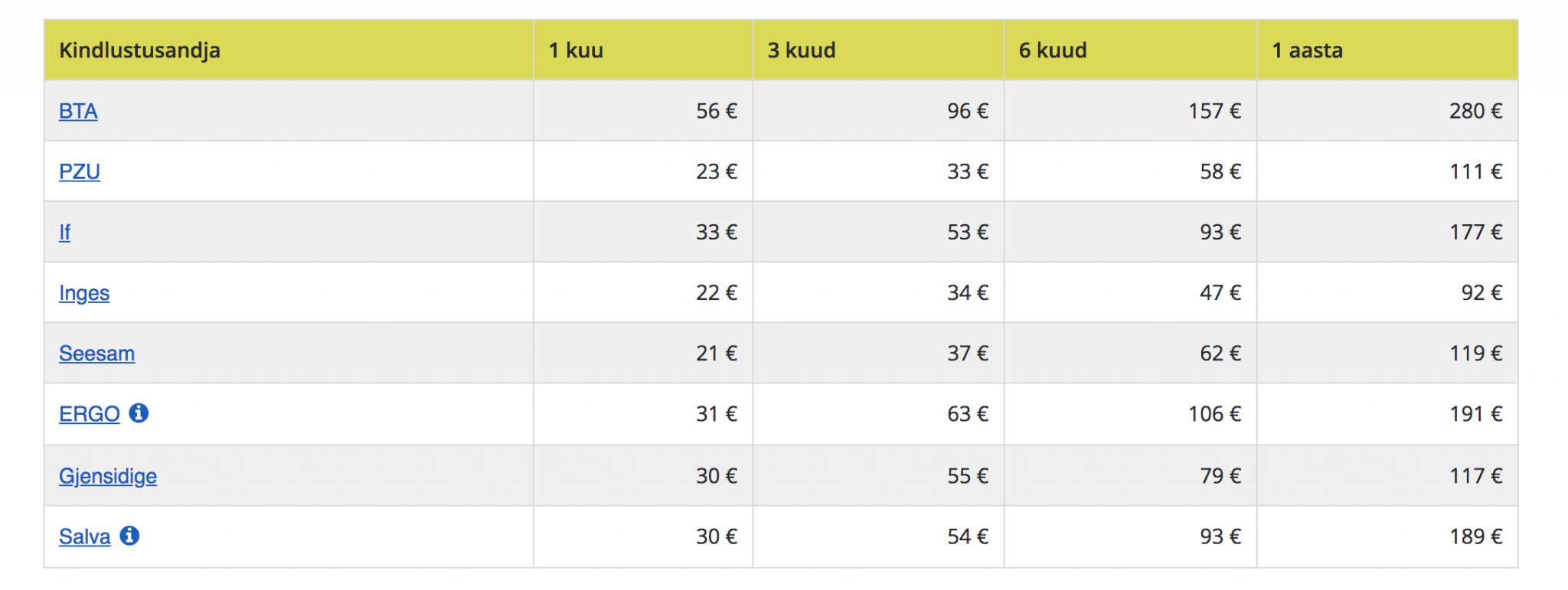Click Seesam's 21 € monthly price
This screenshot has width=1568, height=590.
point(716,354)
